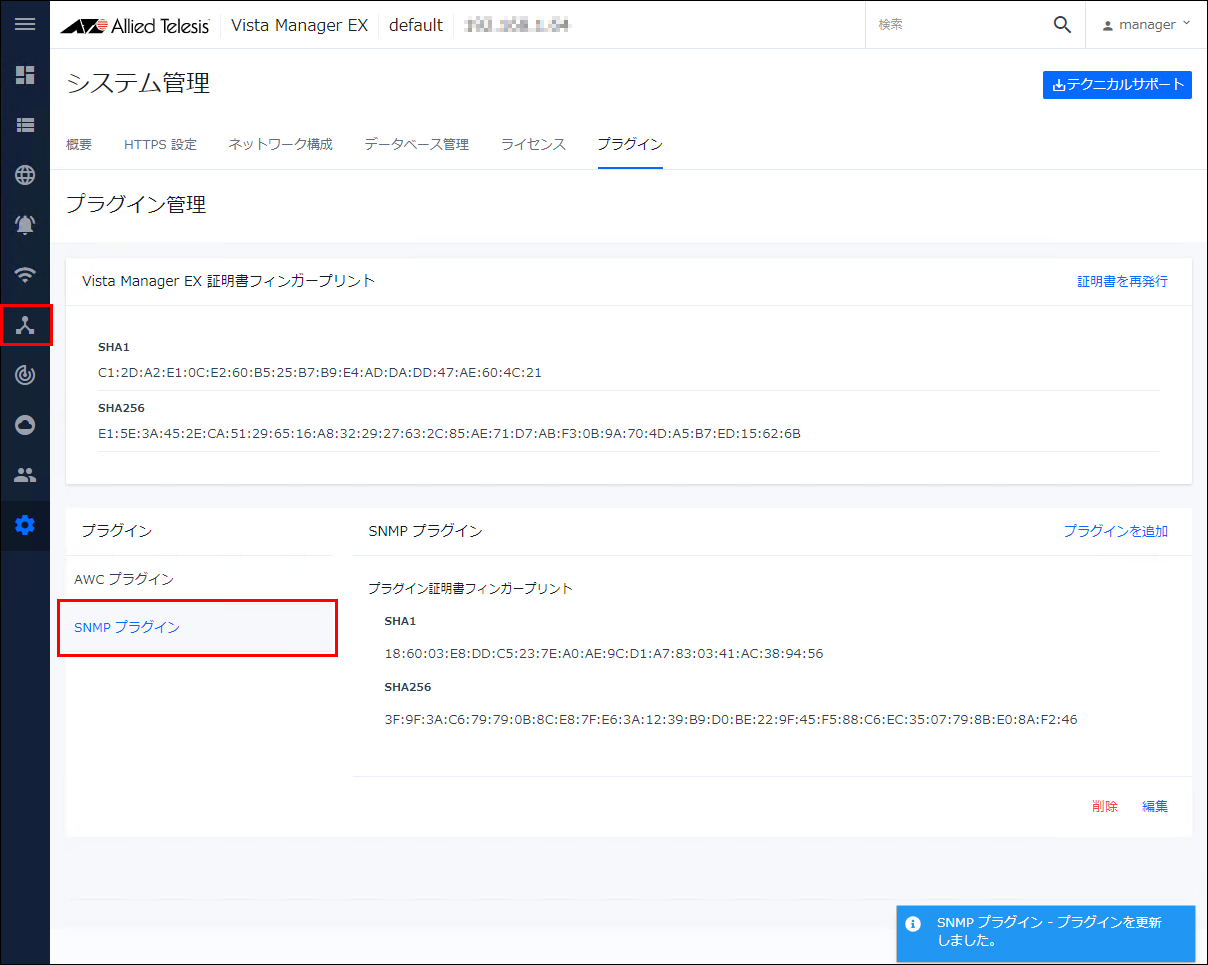Viewport: 1208px width, 965px height.
Task: Click the search magnifier icon
Action: coord(1062,25)
